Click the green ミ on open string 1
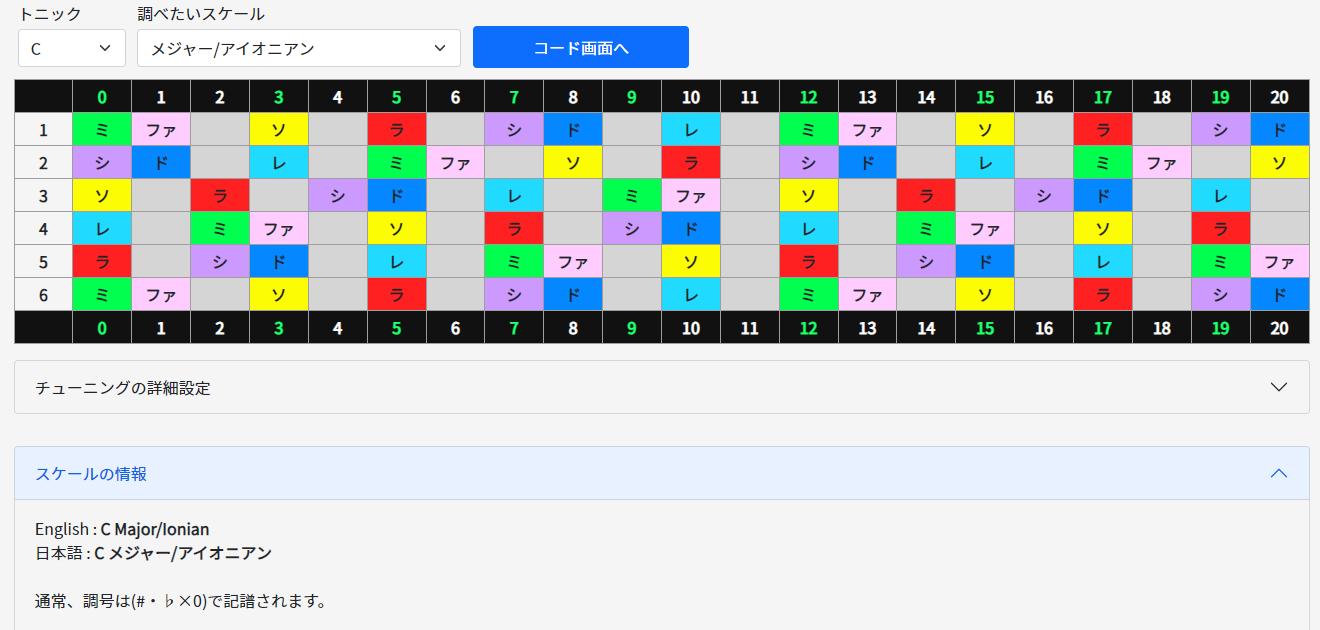 [101, 129]
